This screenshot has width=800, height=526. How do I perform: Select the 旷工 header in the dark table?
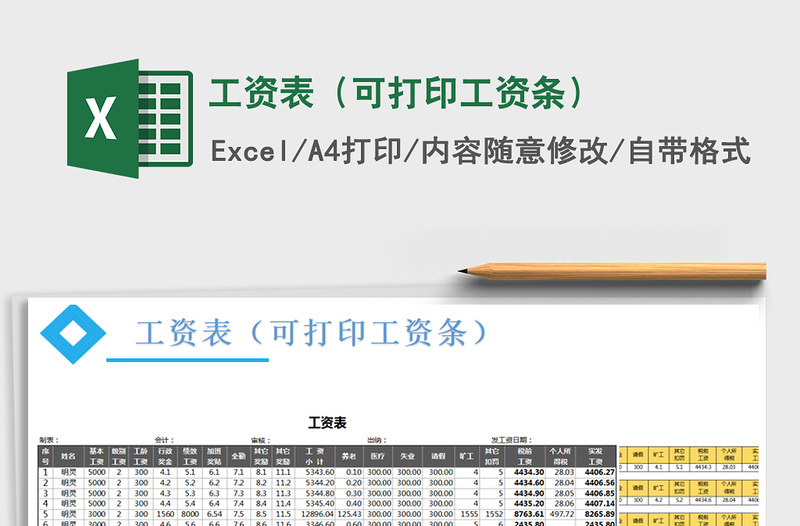click(467, 456)
